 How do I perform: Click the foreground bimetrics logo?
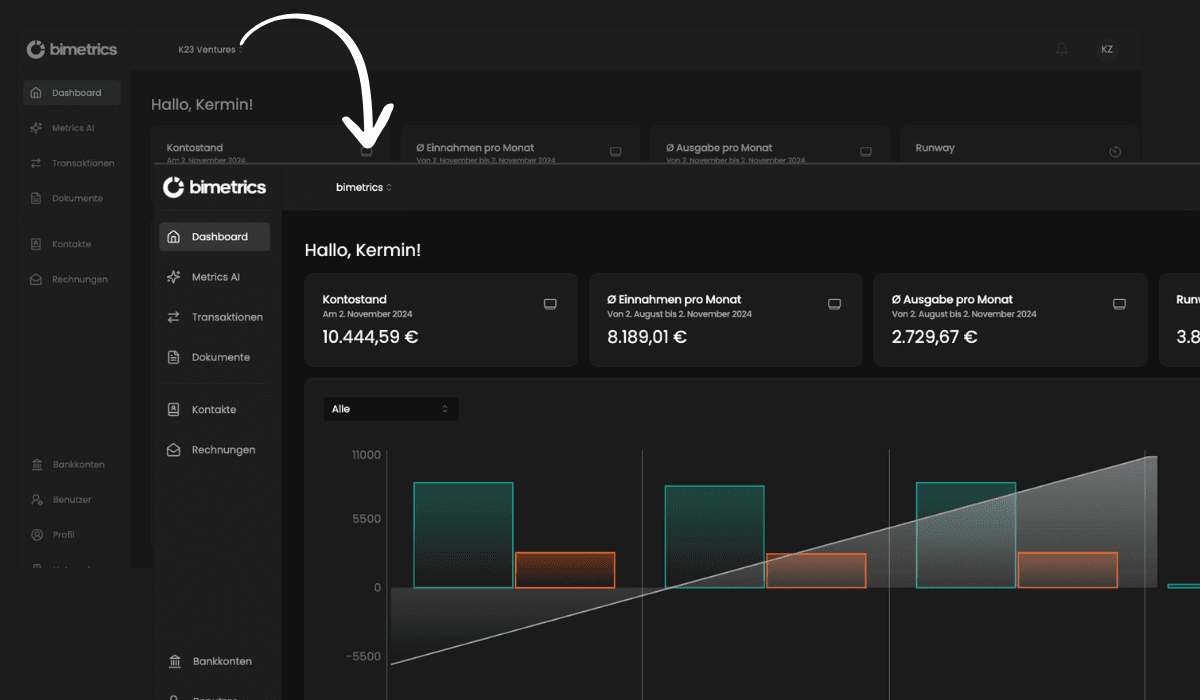pos(214,187)
